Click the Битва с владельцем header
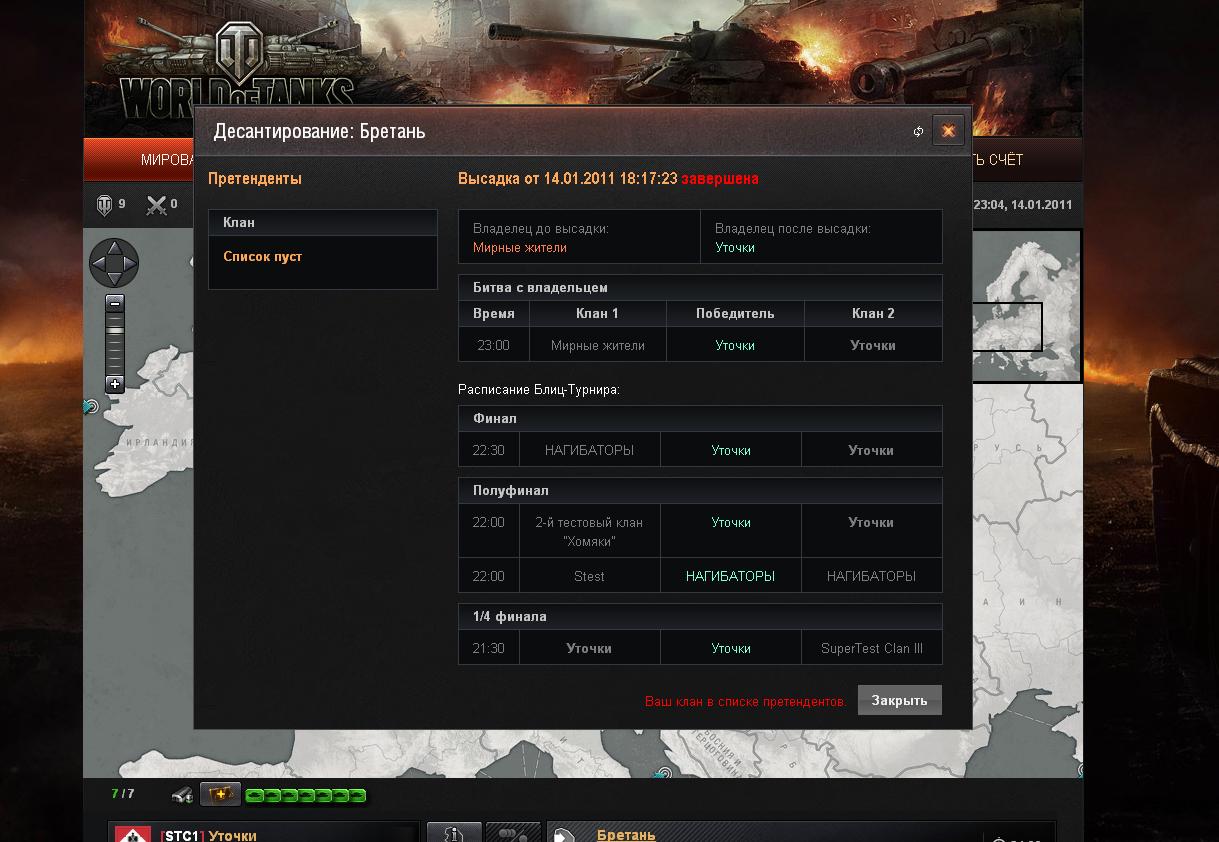Screen dimensions: 1219x842 (x=700, y=287)
